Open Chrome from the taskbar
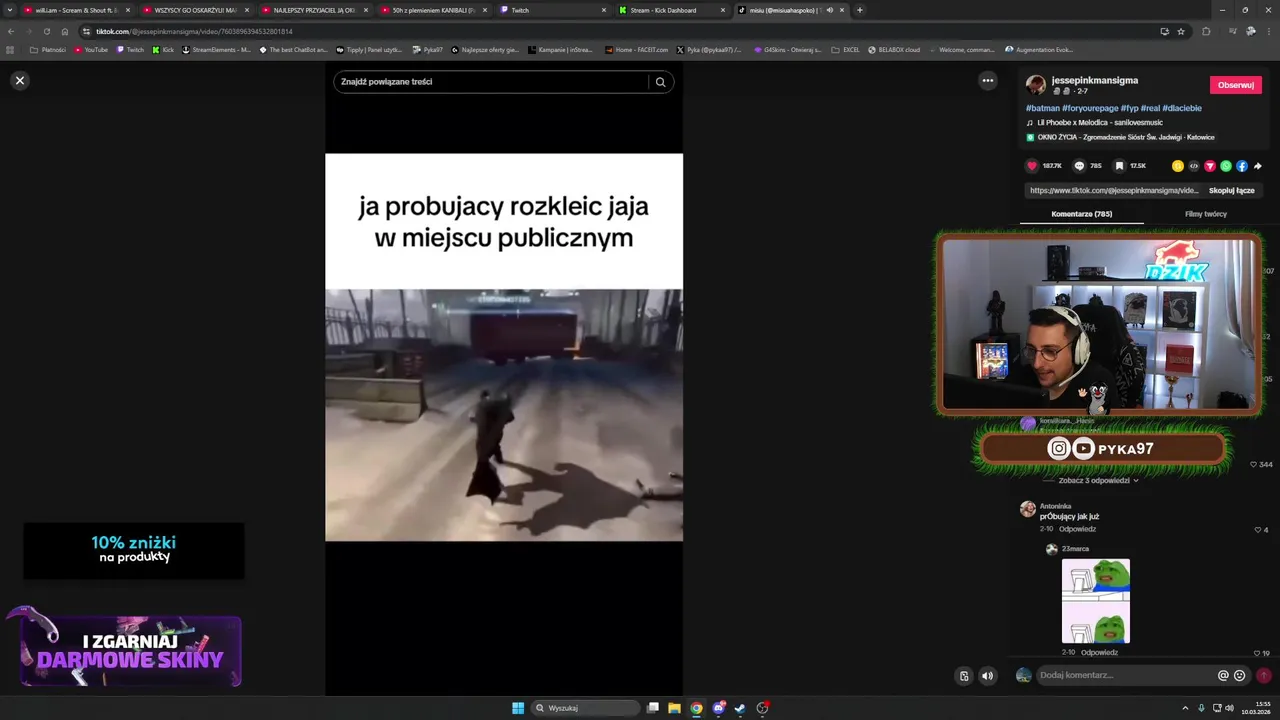 [x=696, y=708]
